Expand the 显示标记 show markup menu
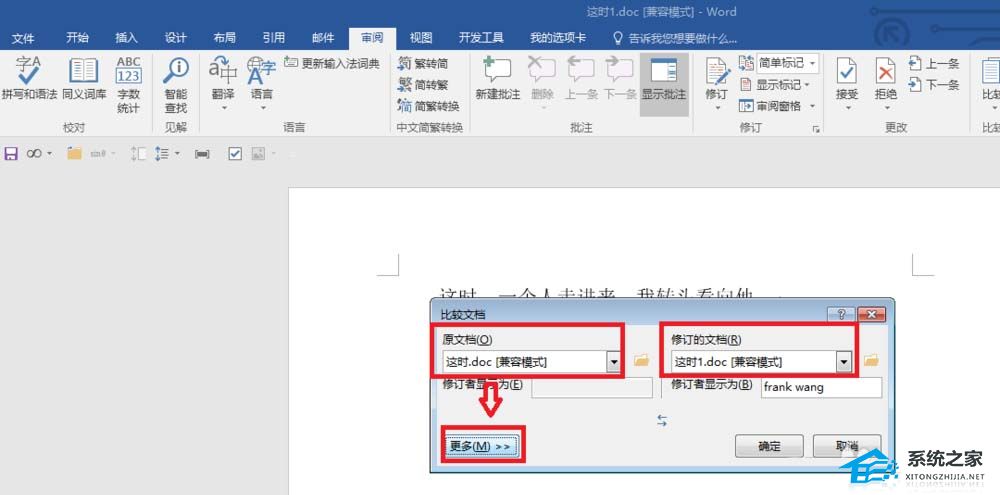The height and width of the screenshot is (495, 1000). point(775,84)
